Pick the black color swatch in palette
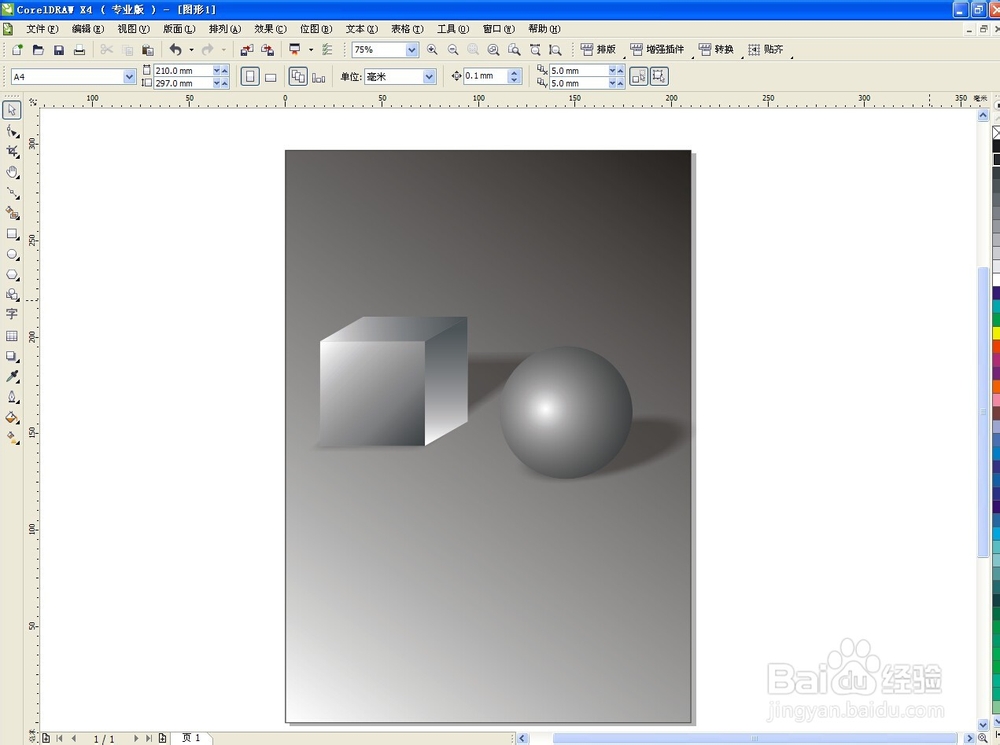1000x745 pixels. pos(996,146)
